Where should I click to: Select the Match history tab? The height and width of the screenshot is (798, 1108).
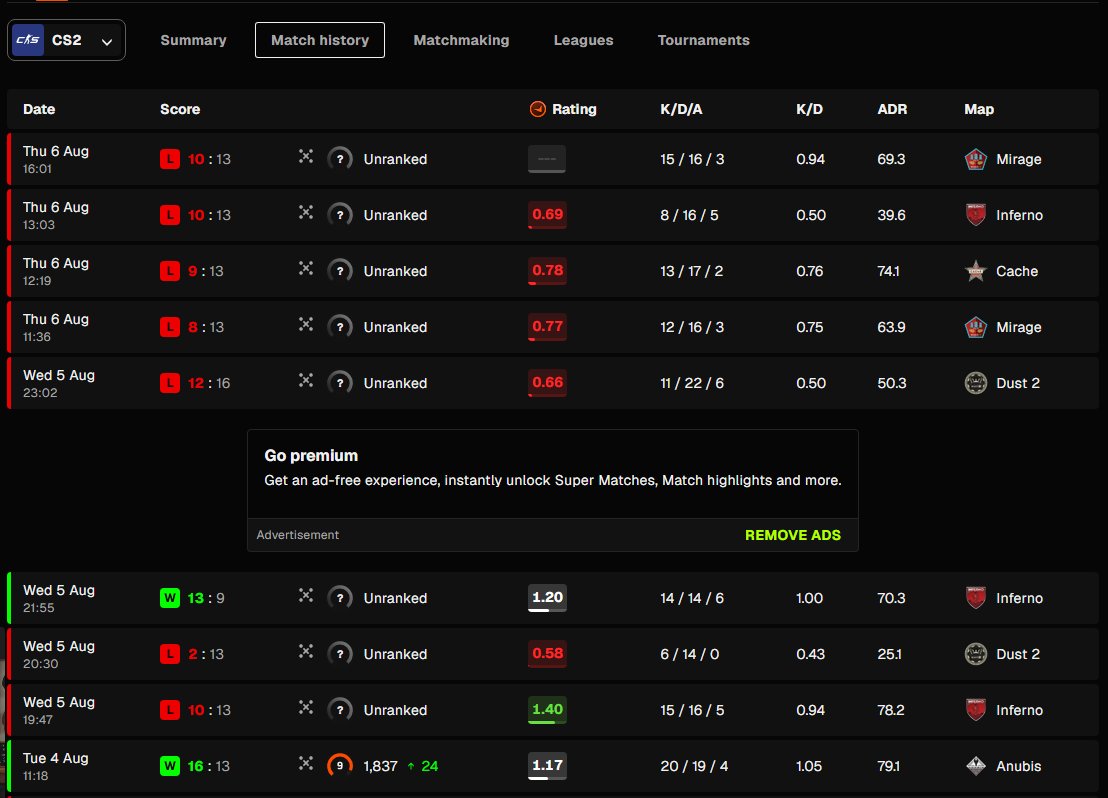319,40
